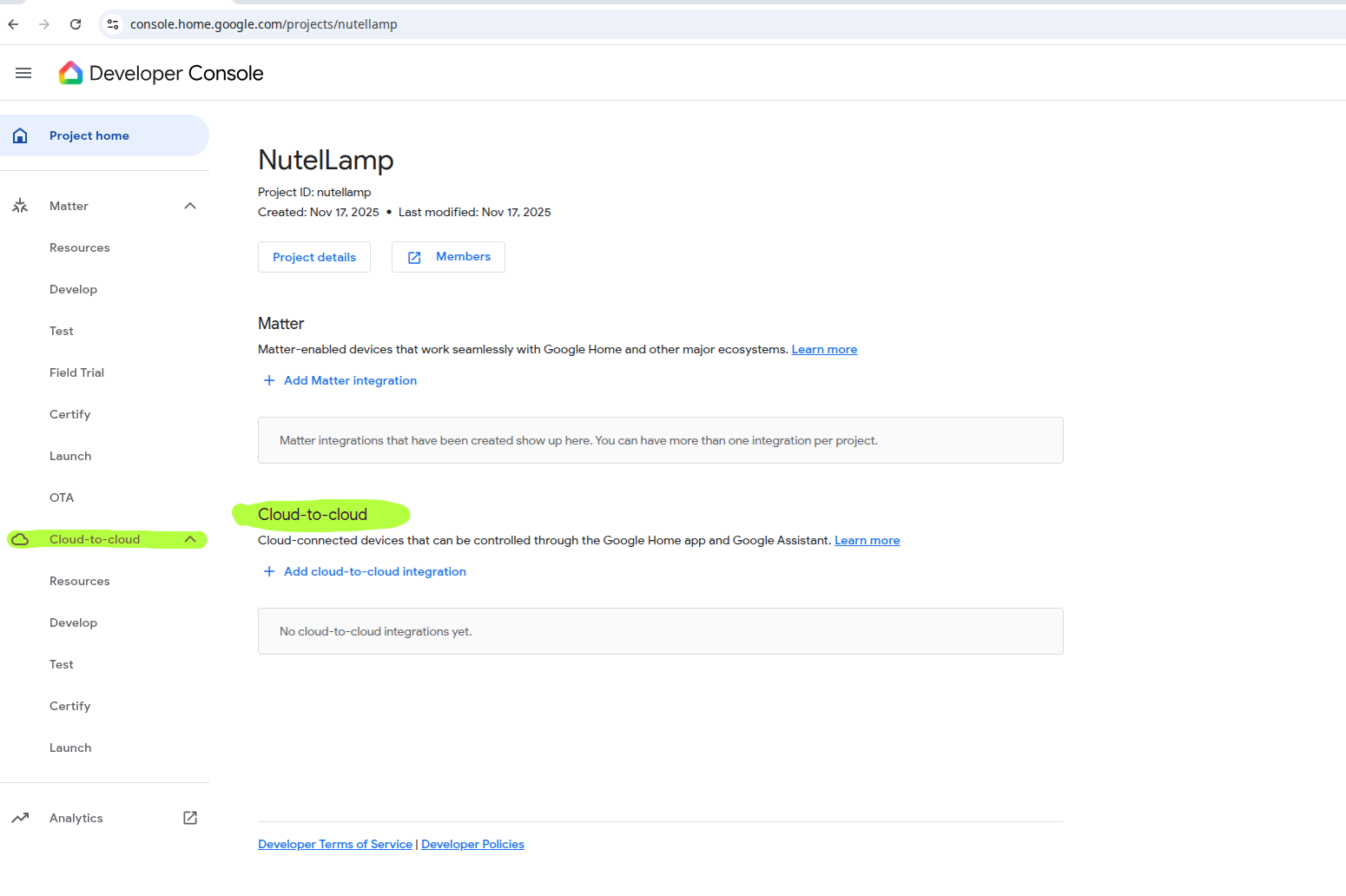The width and height of the screenshot is (1346, 896).
Task: Click the browser back arrow
Action: click(14, 24)
